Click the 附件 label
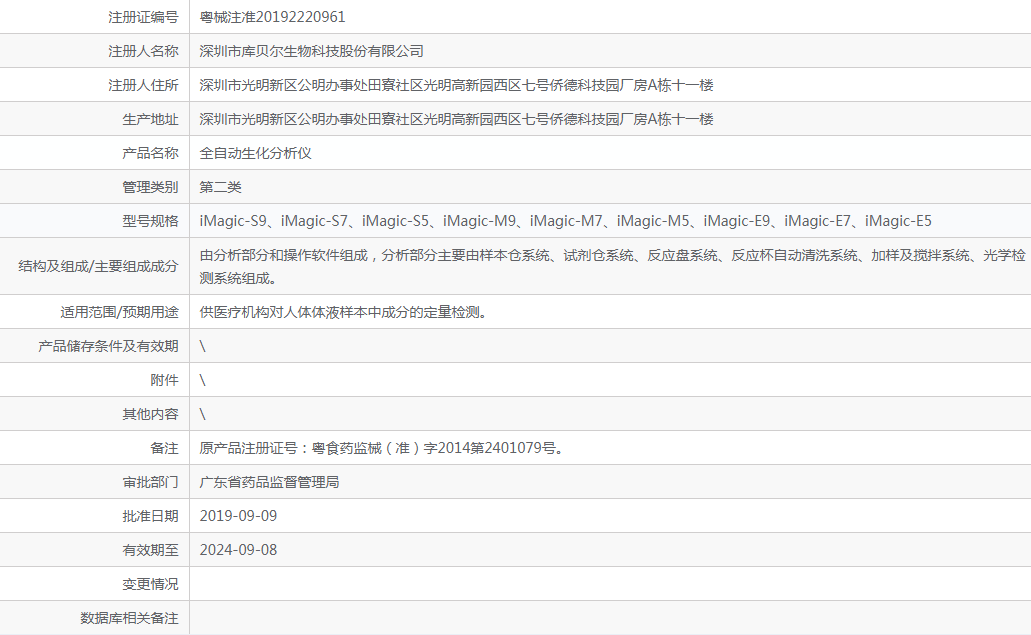This screenshot has height=635, width=1031. pos(164,381)
